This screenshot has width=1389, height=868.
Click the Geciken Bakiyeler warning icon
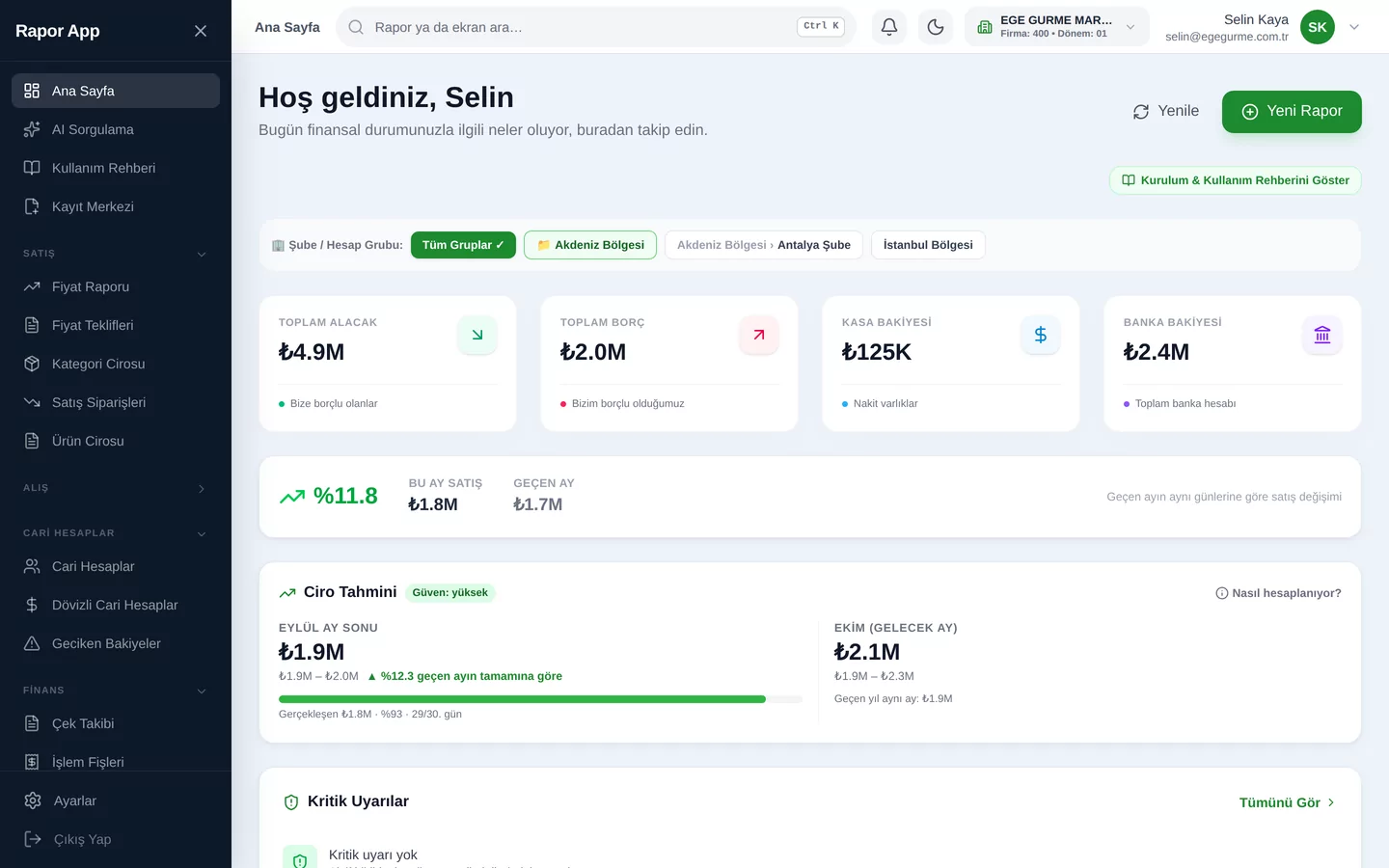[x=32, y=643]
